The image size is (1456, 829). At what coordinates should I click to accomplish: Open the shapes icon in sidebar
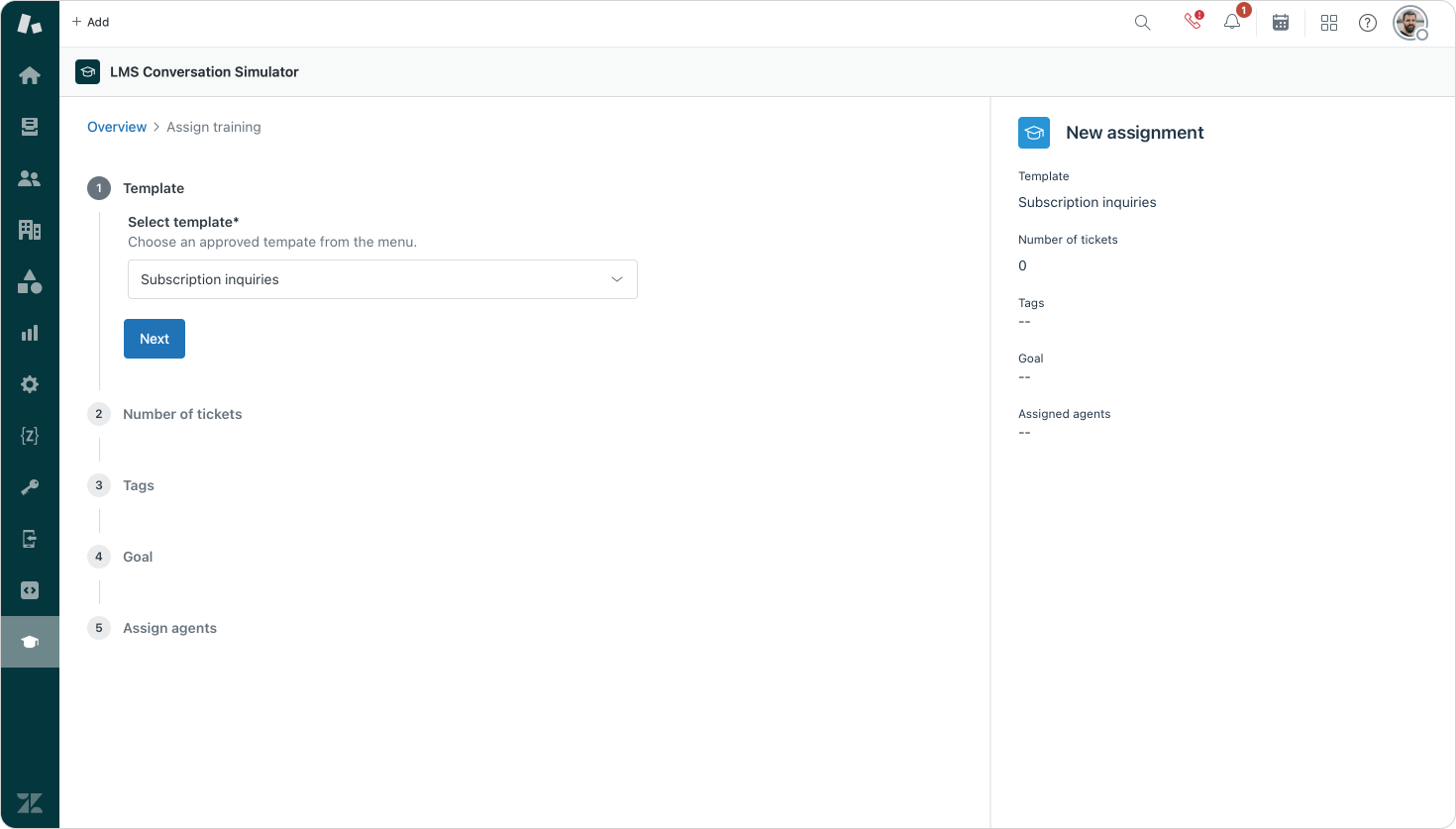(30, 281)
